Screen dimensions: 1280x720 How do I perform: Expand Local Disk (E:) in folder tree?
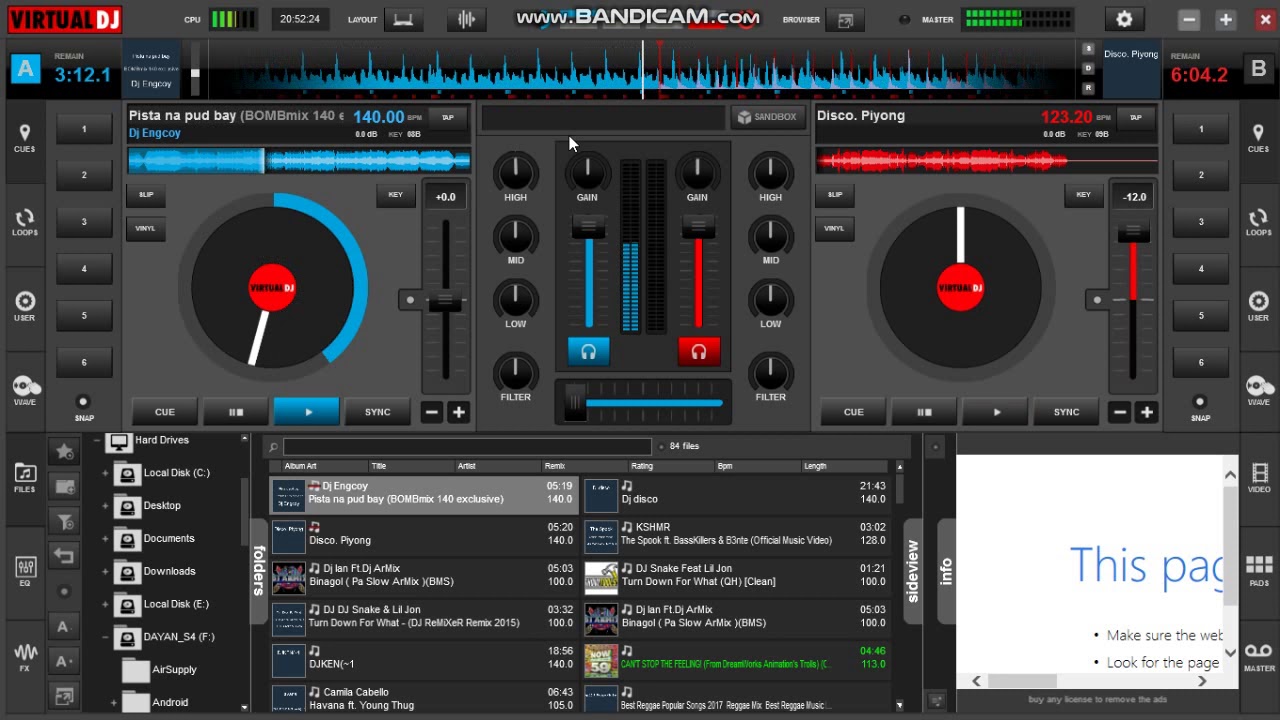[105, 604]
